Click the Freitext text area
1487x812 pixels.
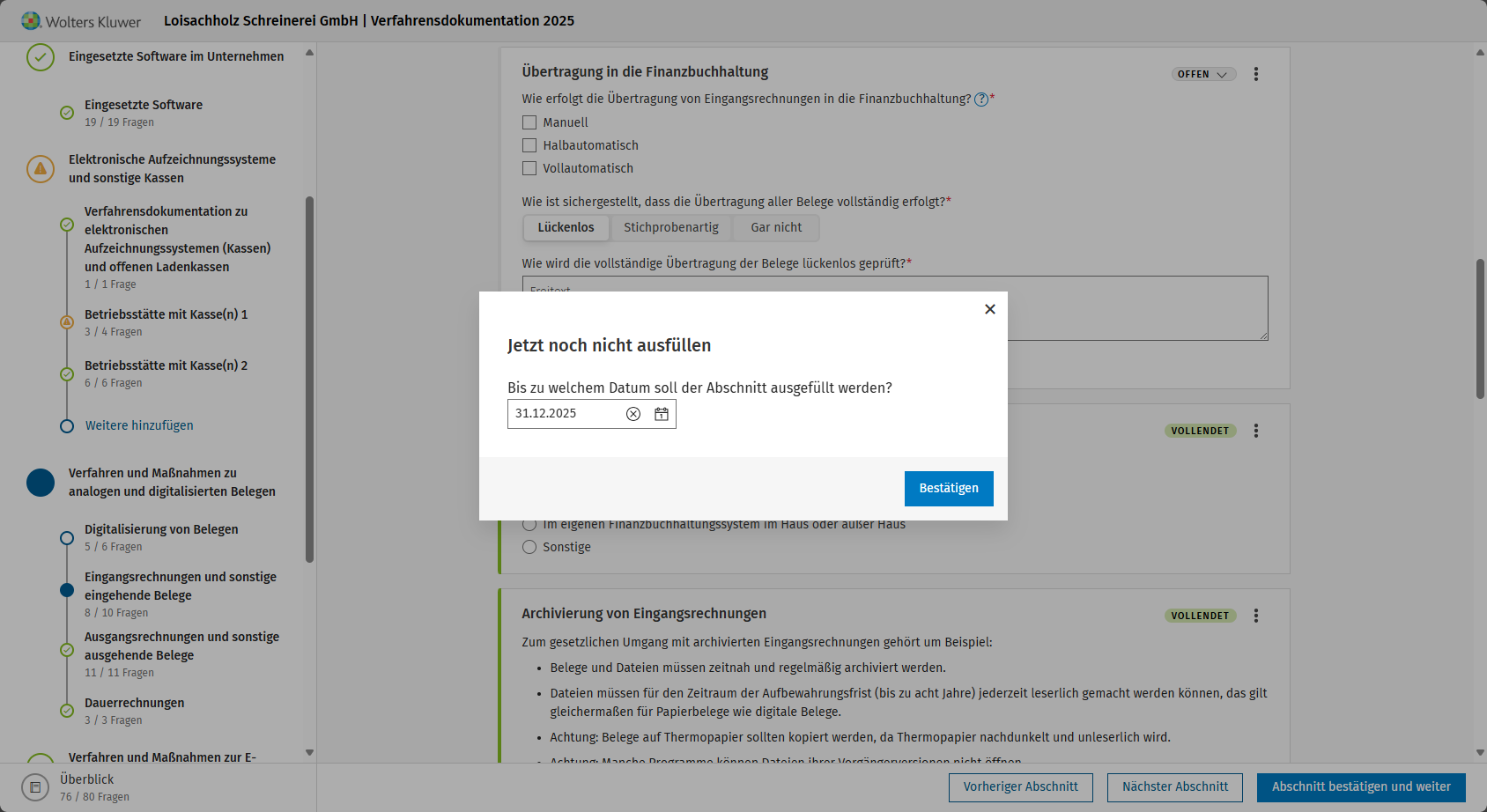click(x=895, y=308)
